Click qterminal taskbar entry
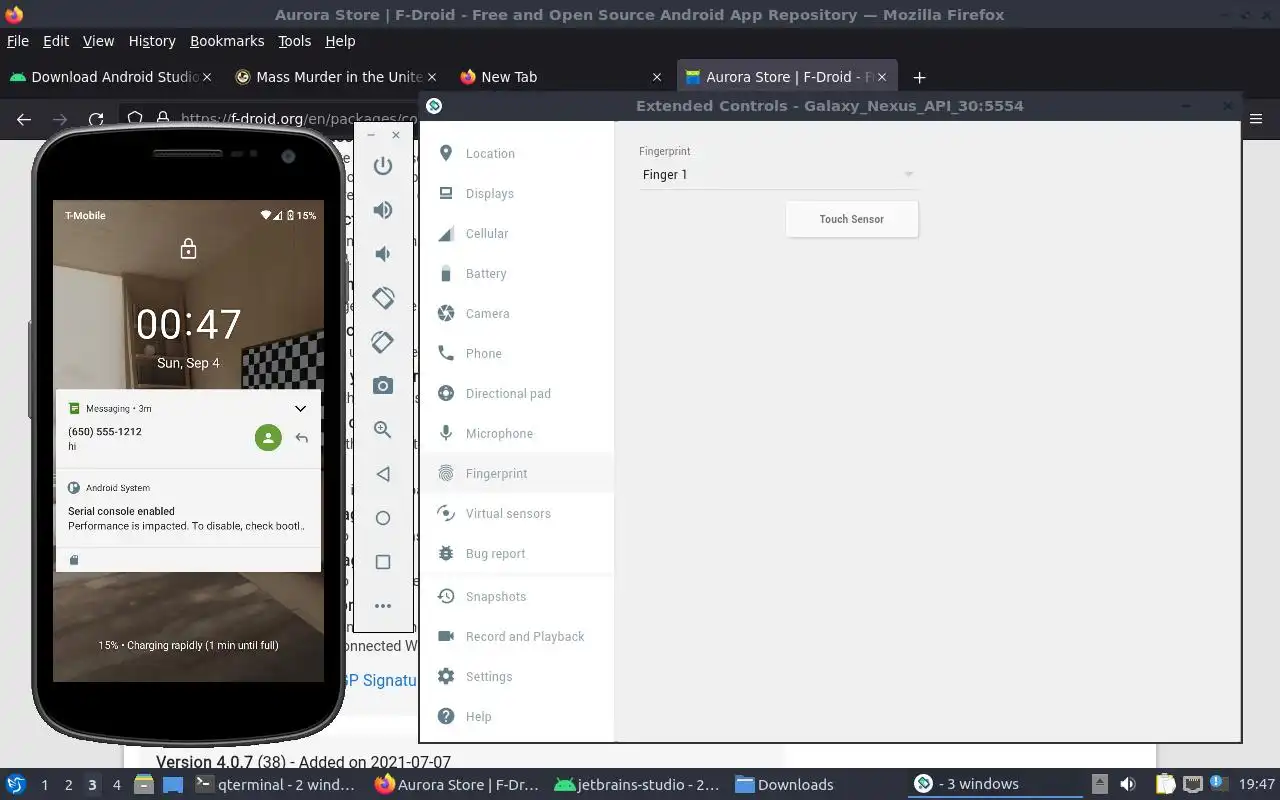The height and width of the screenshot is (800, 1280). pyautogui.click(x=276, y=785)
